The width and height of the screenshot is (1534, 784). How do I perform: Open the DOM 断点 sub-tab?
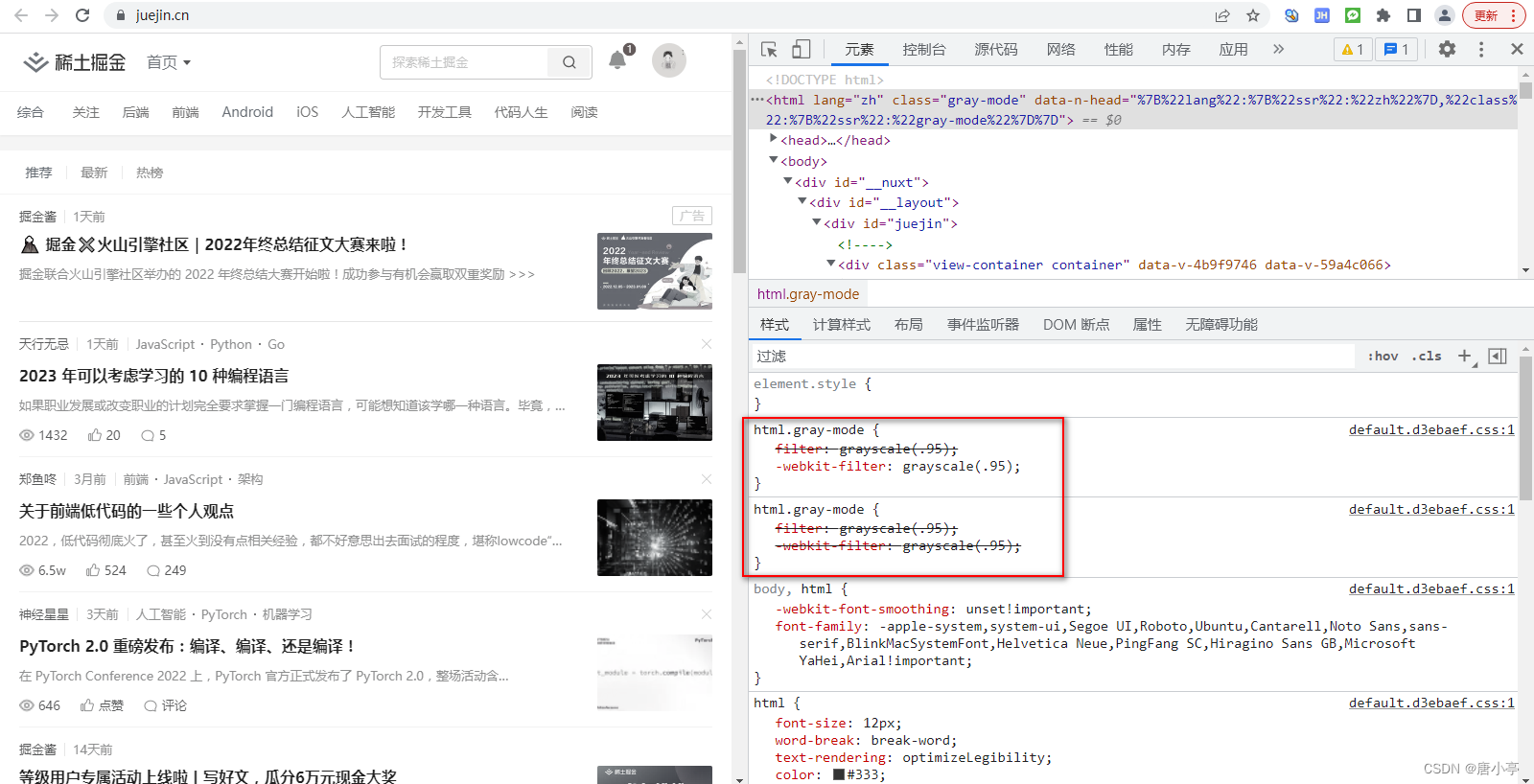1076,325
